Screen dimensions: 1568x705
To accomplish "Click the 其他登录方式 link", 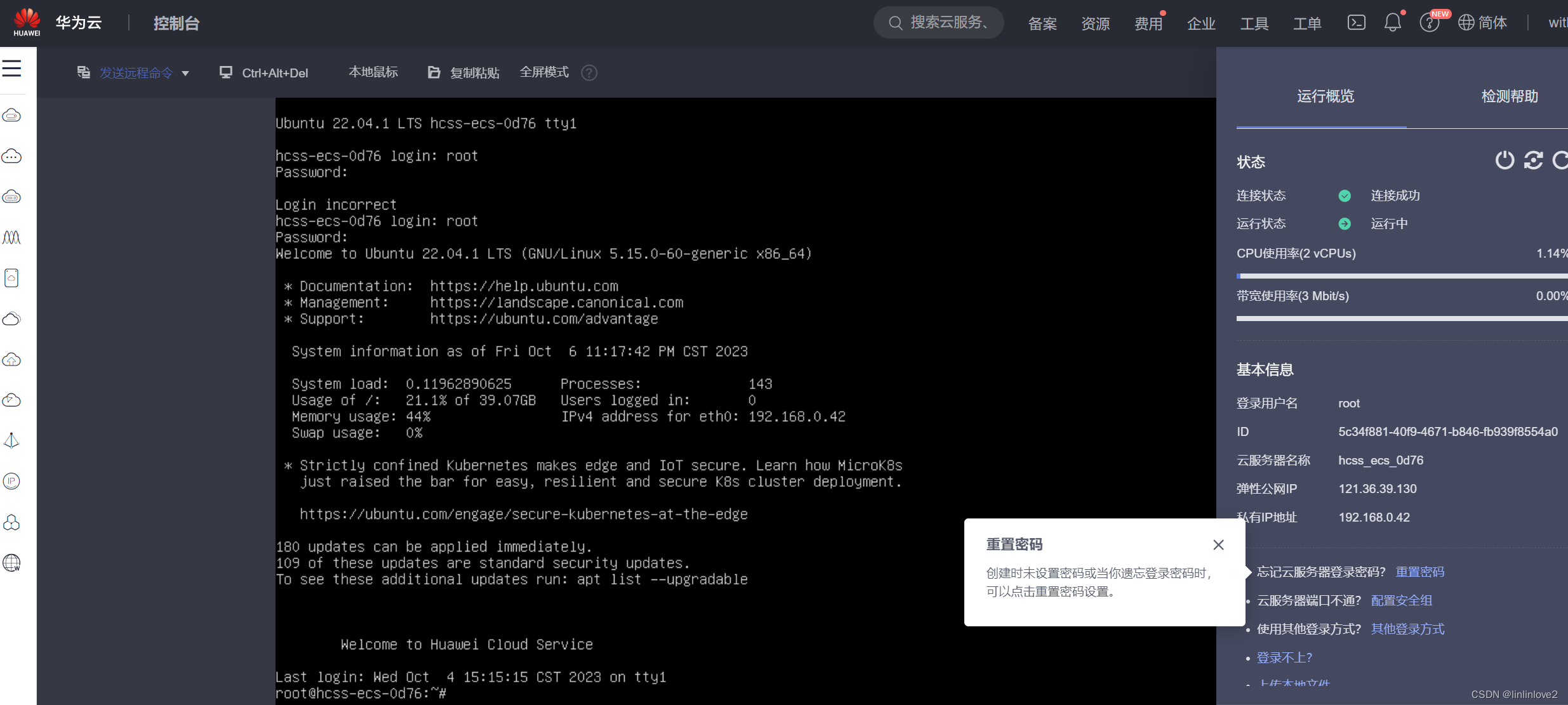I will coord(1408,629).
